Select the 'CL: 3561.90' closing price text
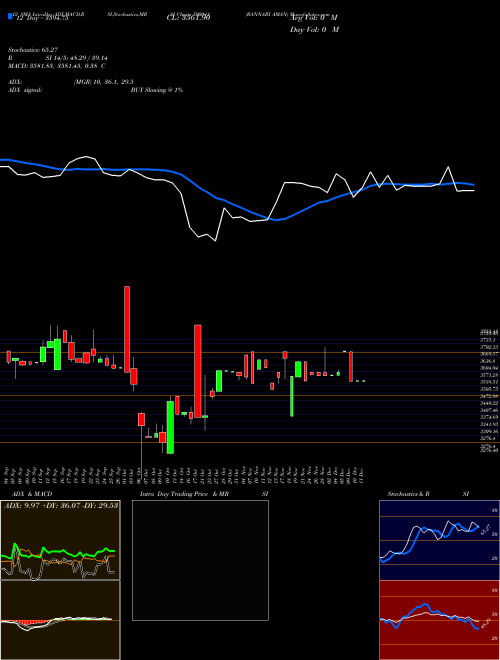The width and height of the screenshot is (500, 660). coord(188,18)
